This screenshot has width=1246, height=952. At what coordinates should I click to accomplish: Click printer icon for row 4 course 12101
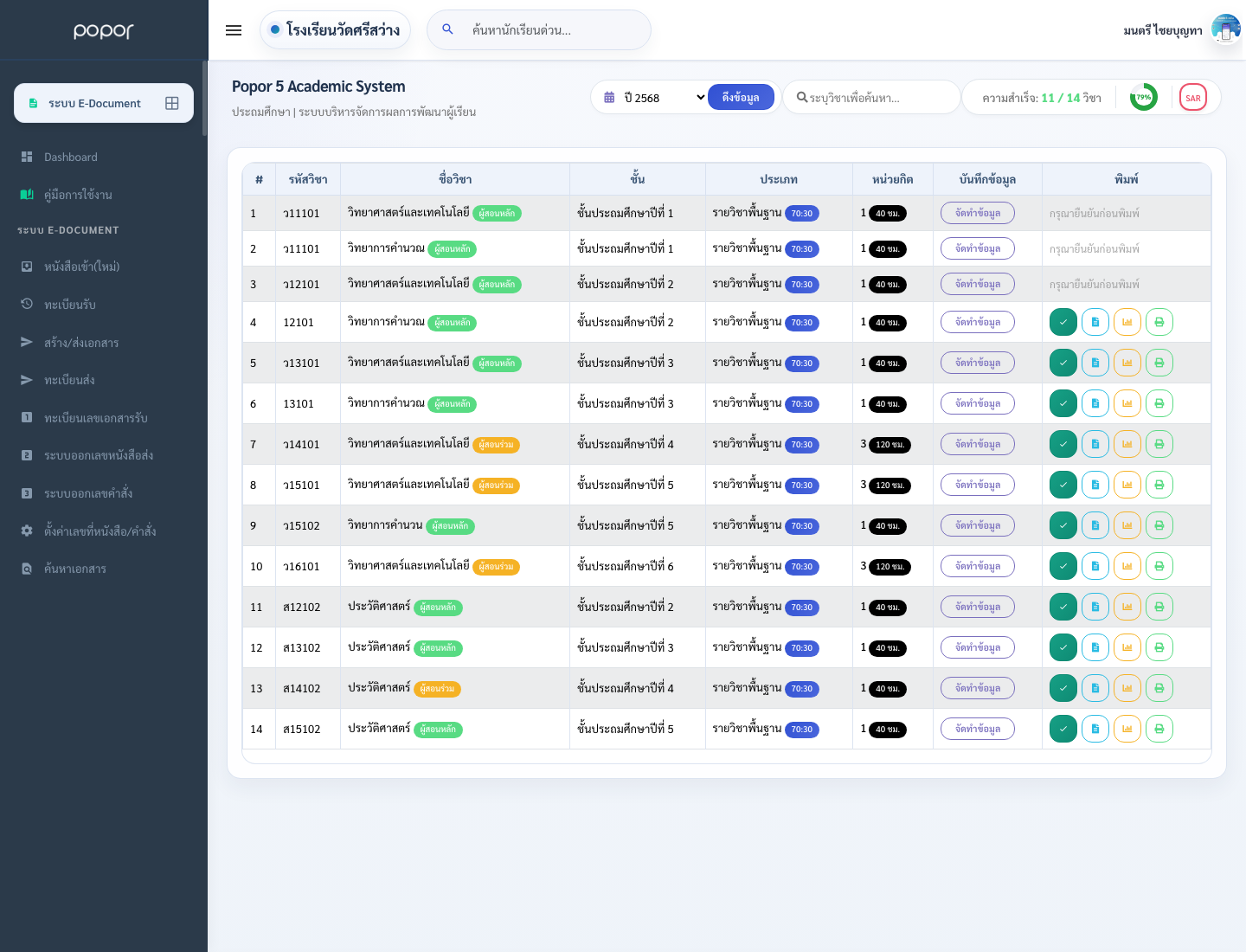[1159, 322]
